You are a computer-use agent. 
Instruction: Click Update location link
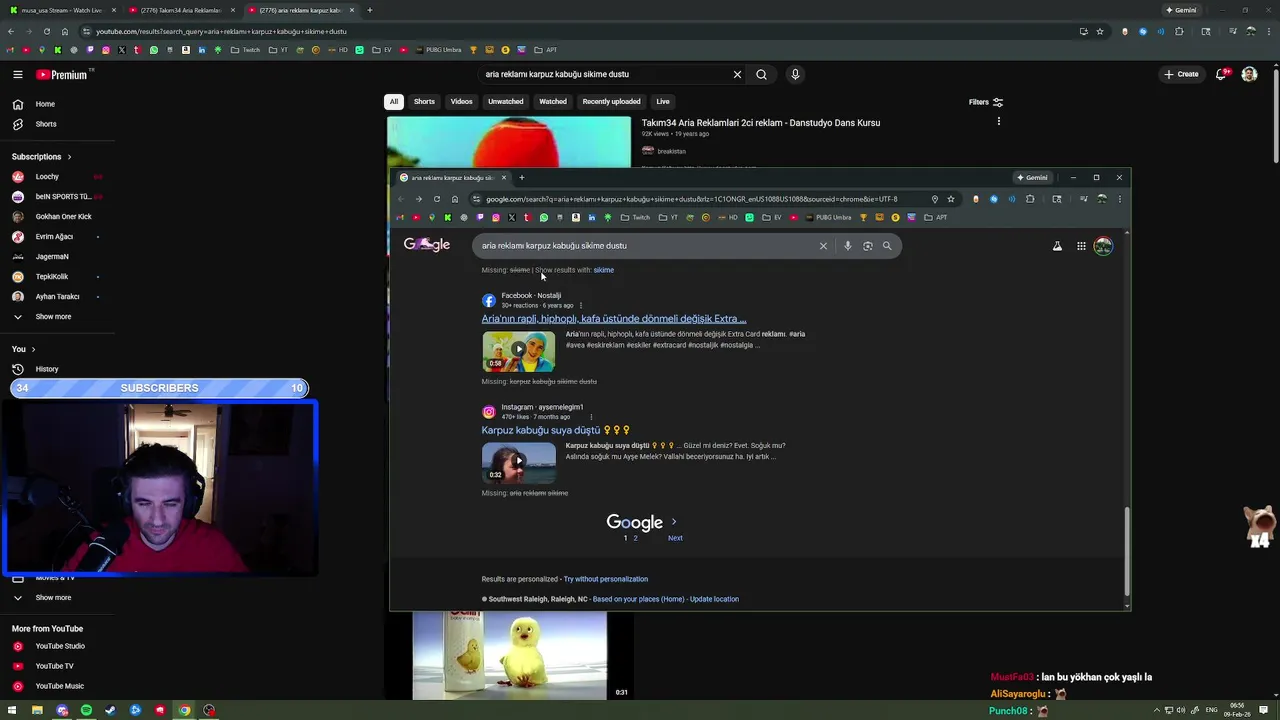click(x=714, y=599)
